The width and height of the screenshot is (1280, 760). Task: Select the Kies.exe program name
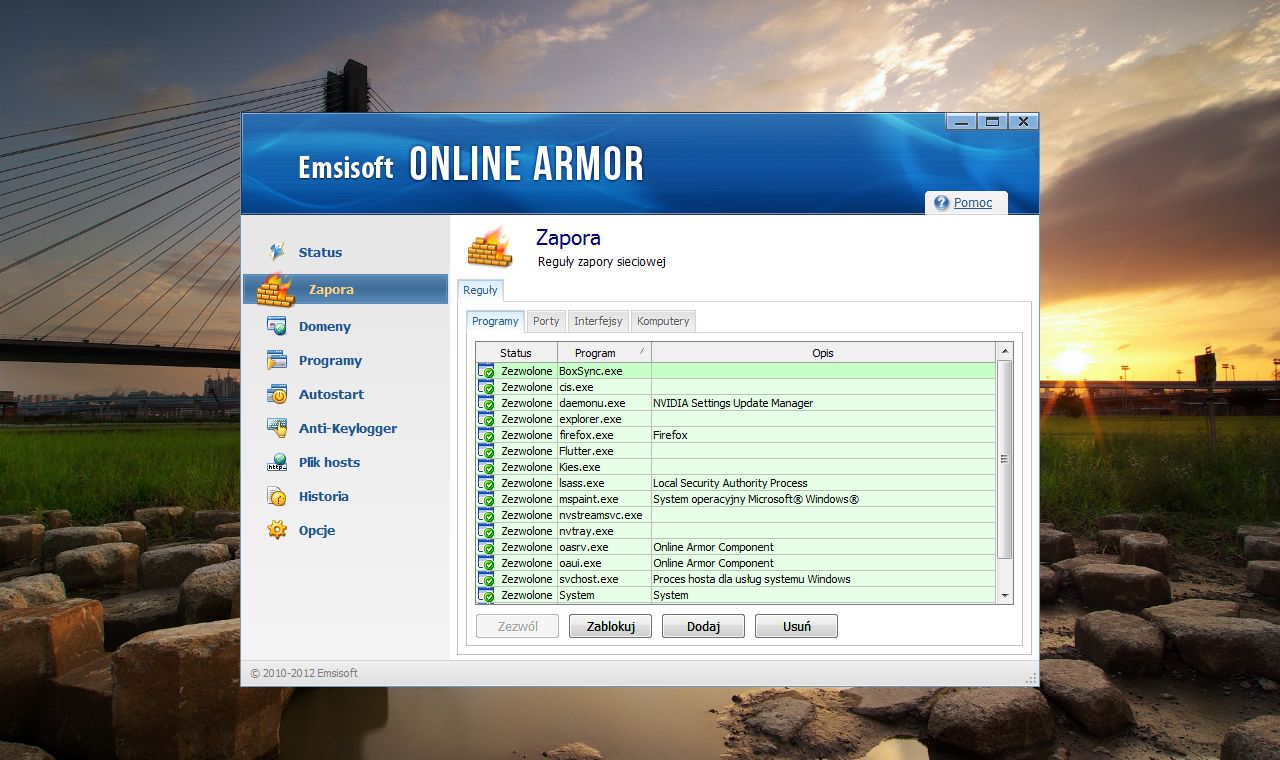pos(580,467)
